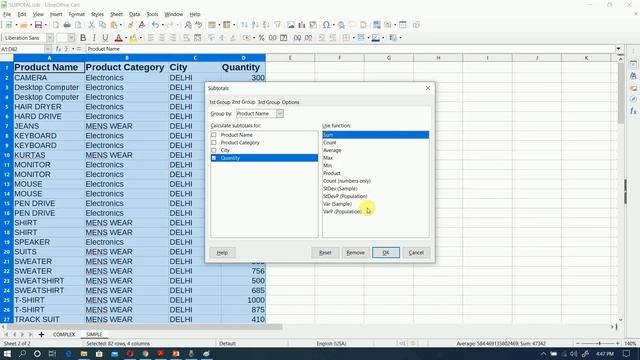Click the Cut scissors icon

tap(91, 25)
